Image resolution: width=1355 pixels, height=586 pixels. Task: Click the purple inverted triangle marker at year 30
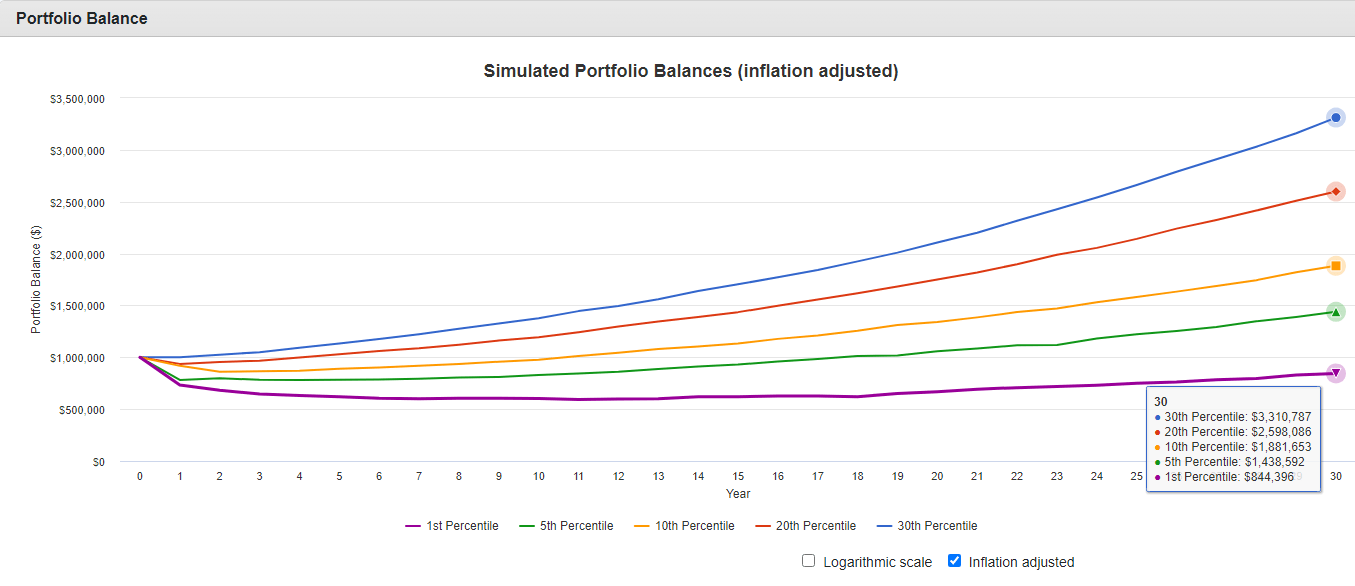(x=1335, y=373)
